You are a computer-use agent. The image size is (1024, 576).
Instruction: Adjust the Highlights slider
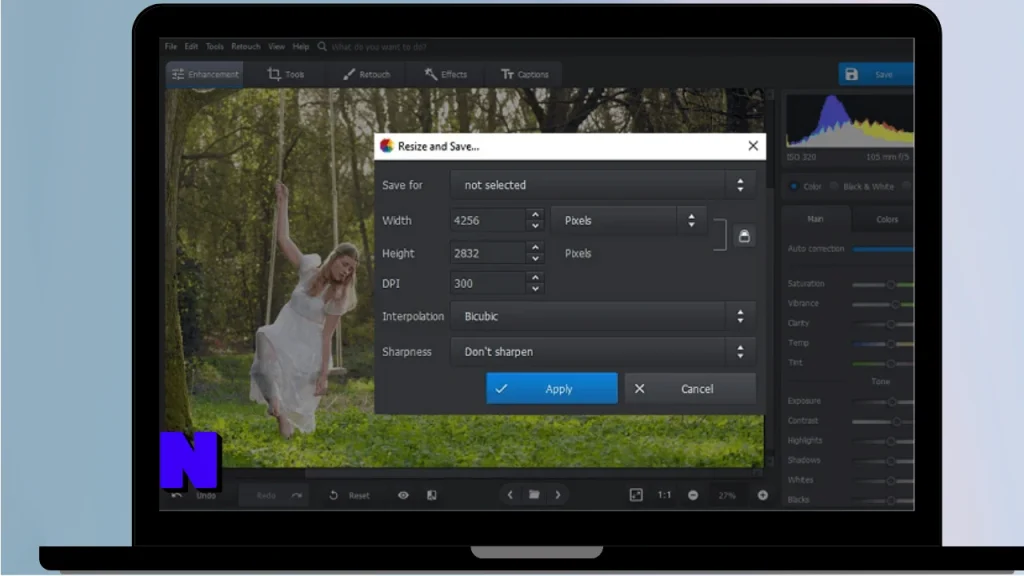tap(883, 441)
